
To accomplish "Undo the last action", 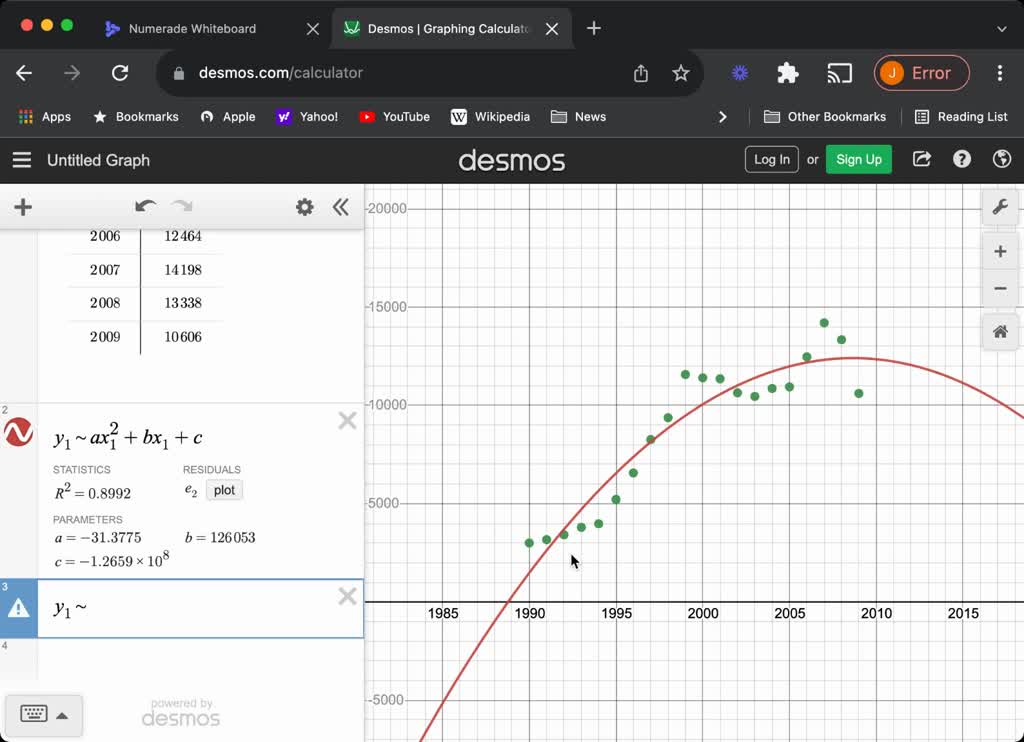I will pyautogui.click(x=144, y=207).
